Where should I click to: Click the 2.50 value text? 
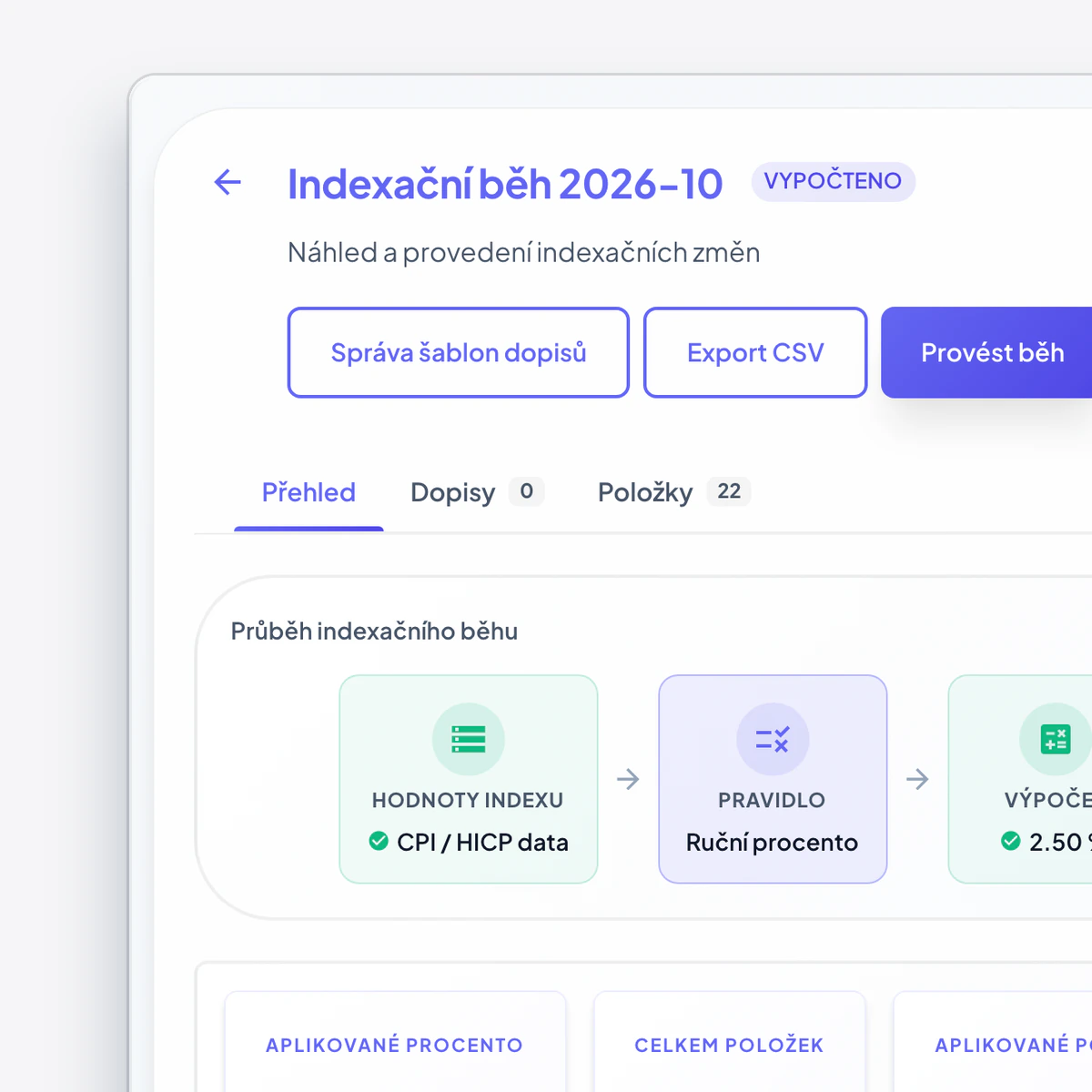1059,842
